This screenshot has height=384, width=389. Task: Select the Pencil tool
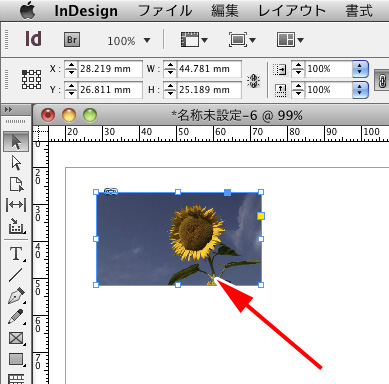point(16,317)
